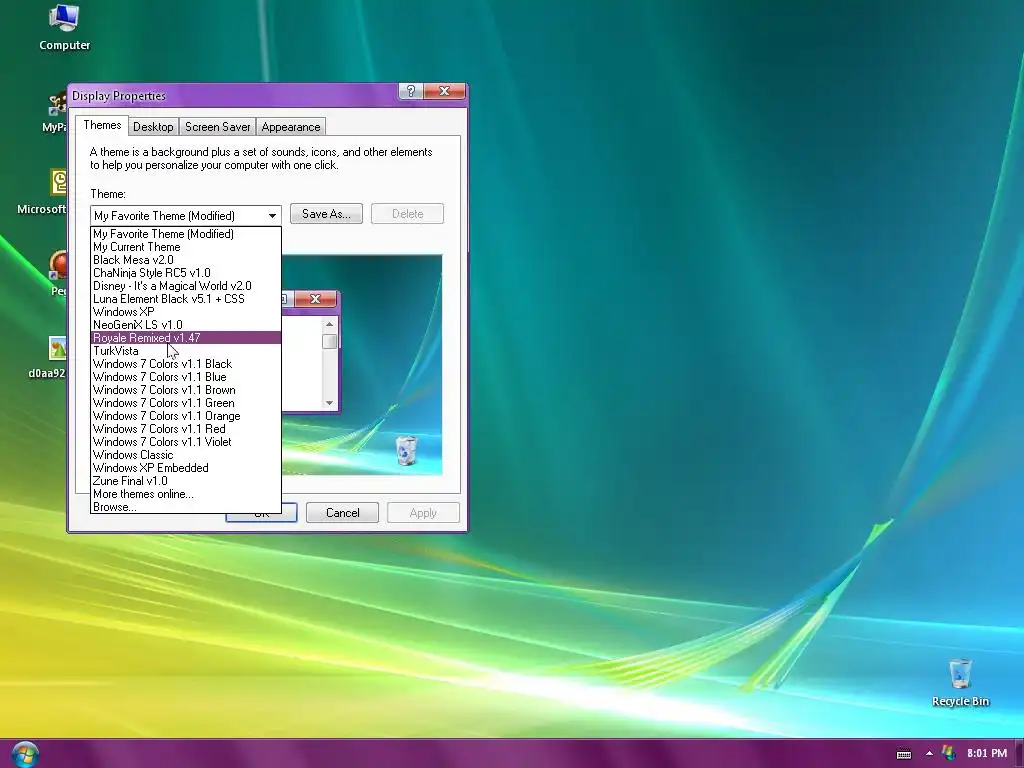Click the Browse... entry
1024x768 pixels.
pyautogui.click(x=185, y=507)
